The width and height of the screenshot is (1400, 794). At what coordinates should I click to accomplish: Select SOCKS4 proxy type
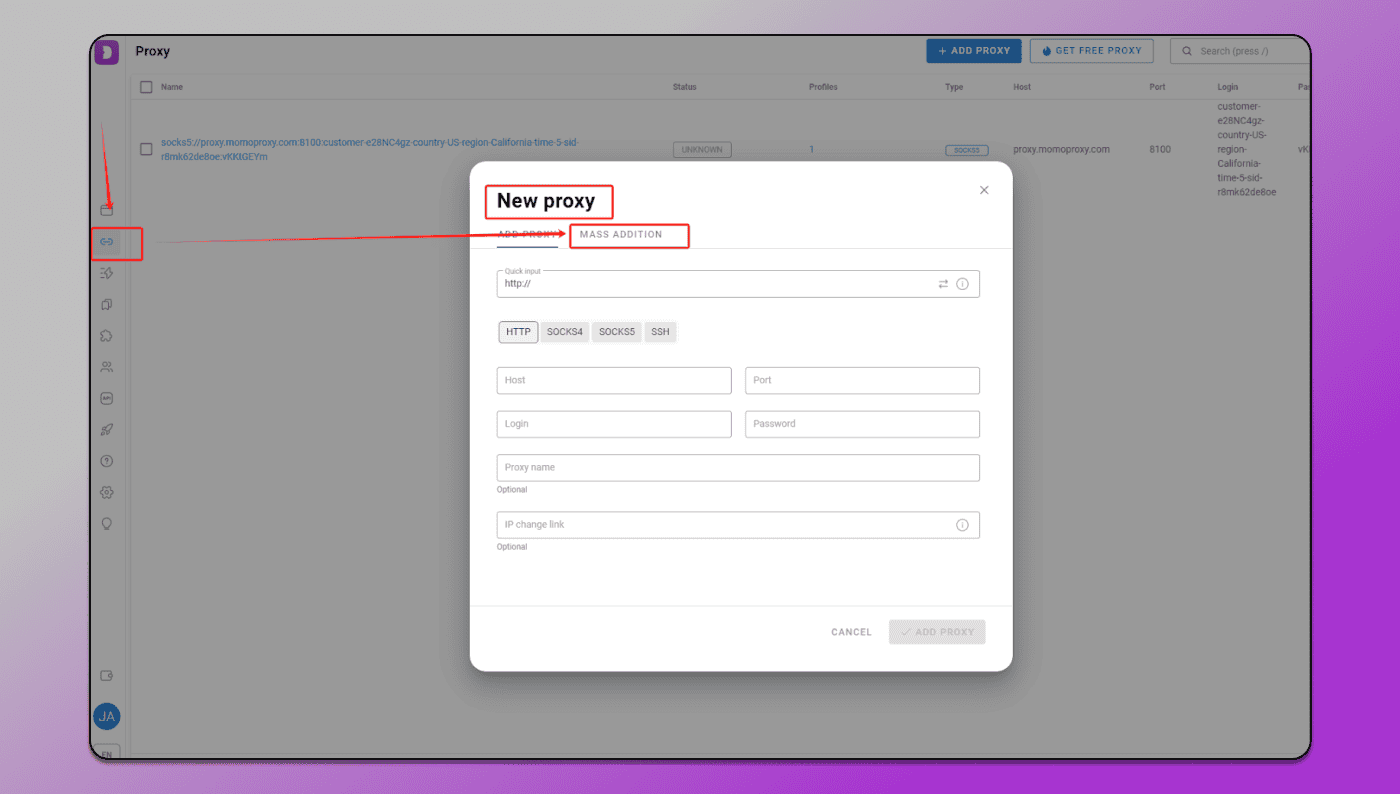coord(565,332)
